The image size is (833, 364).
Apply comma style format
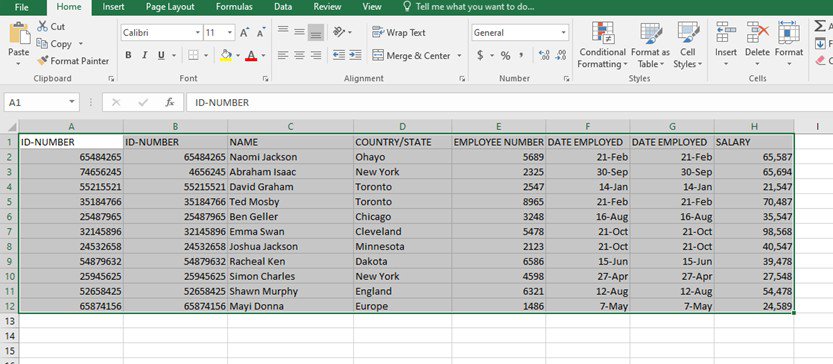[521, 55]
